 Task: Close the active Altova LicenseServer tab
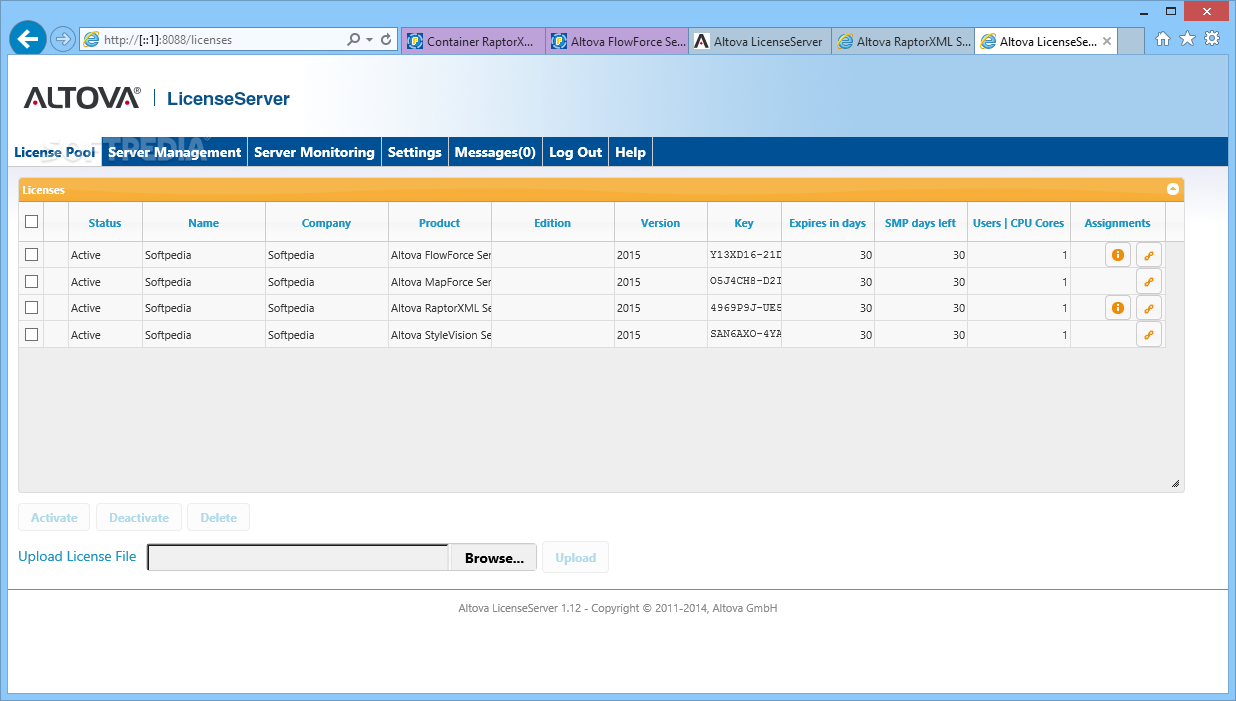[x=1107, y=41]
